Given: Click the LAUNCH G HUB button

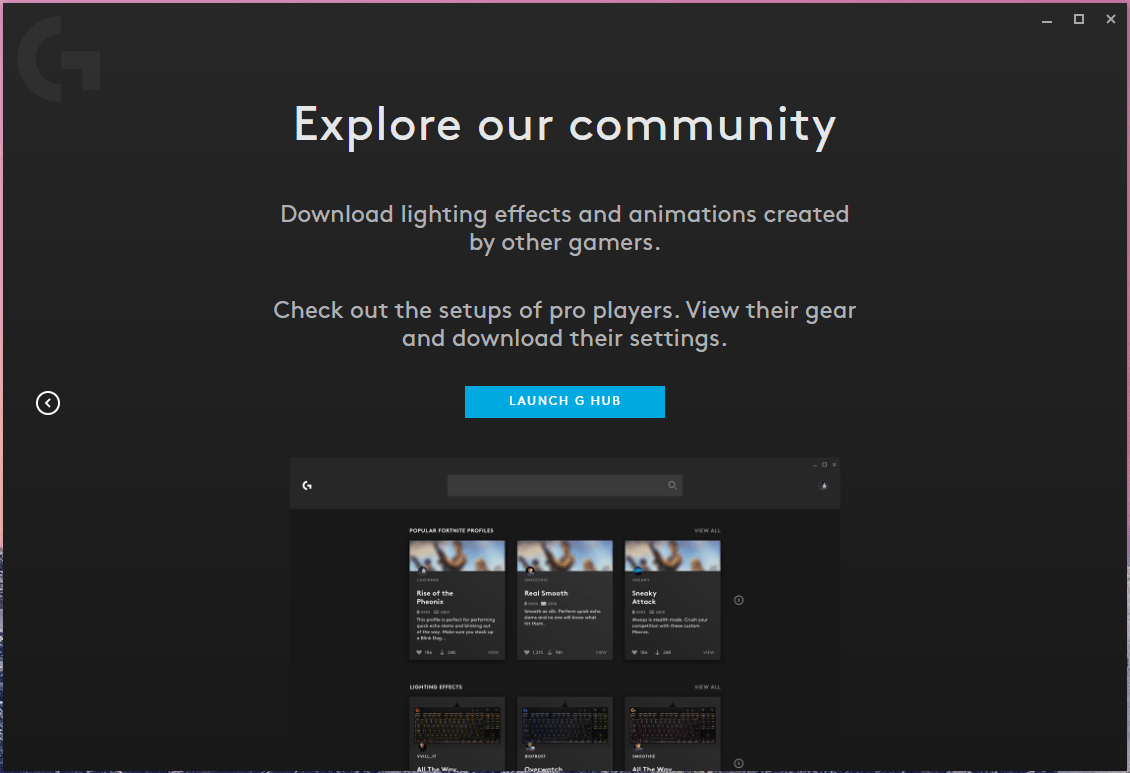Looking at the screenshot, I should (564, 401).
